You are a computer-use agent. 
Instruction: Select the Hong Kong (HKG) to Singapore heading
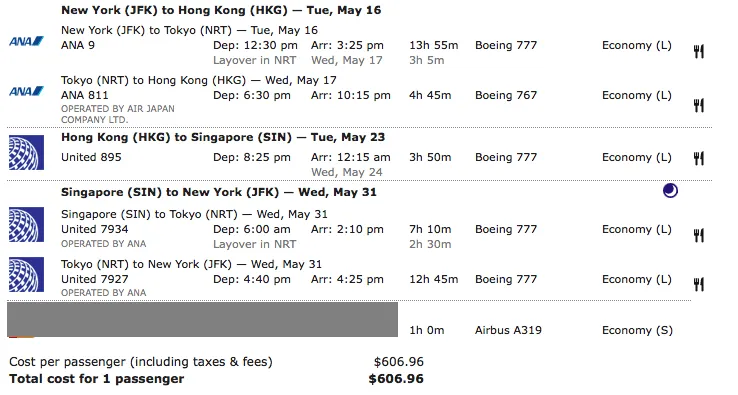[223, 137]
